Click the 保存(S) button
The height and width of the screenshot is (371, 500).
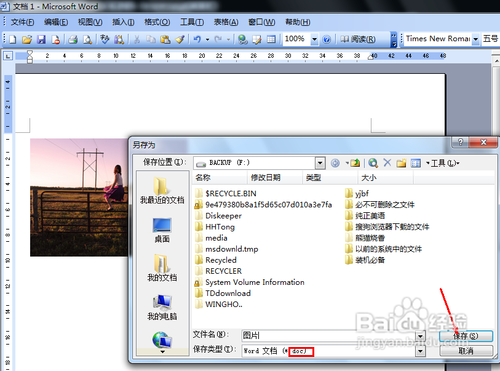coord(466,336)
